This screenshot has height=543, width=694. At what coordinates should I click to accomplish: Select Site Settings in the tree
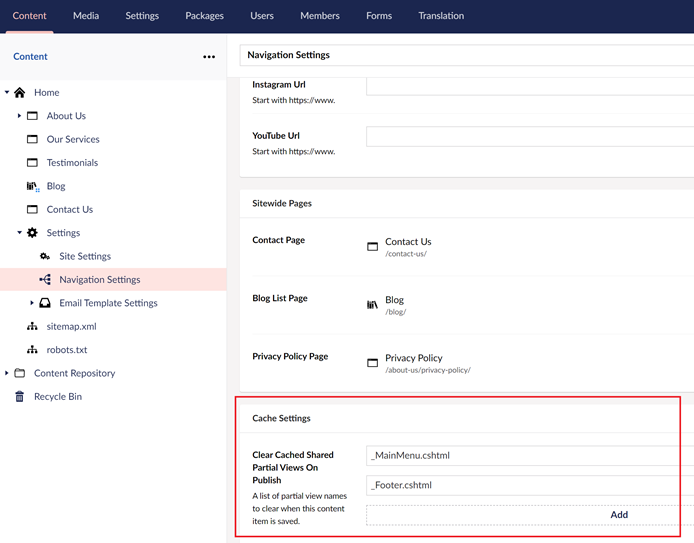[x=85, y=256]
